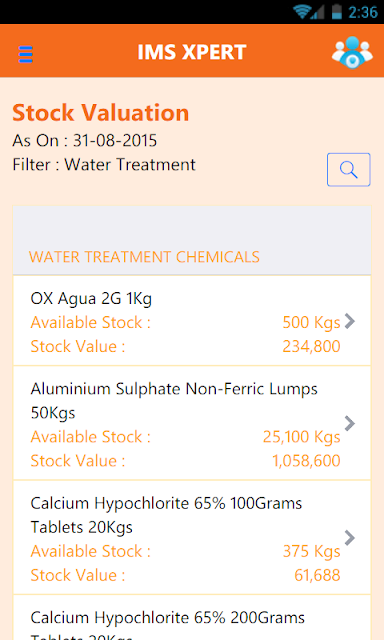
Task: Tap the 25,100 Kgs available stock
Action: pos(302,437)
